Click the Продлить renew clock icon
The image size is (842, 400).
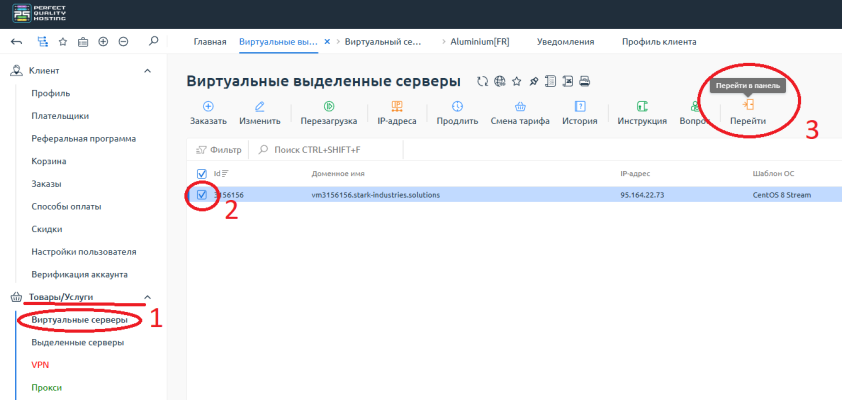pyautogui.click(x=457, y=106)
